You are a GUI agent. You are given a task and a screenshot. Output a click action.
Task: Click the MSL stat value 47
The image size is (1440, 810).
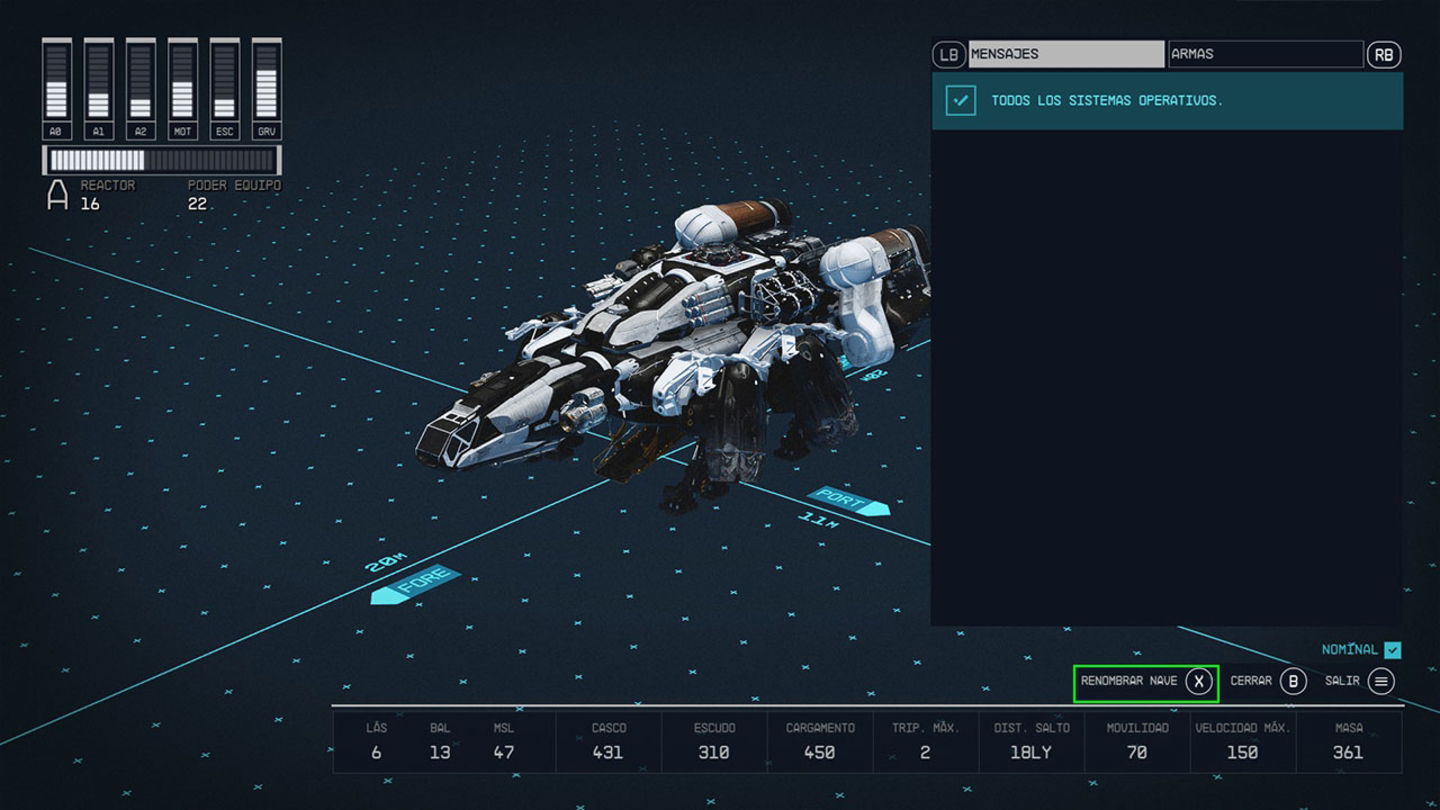click(x=504, y=753)
